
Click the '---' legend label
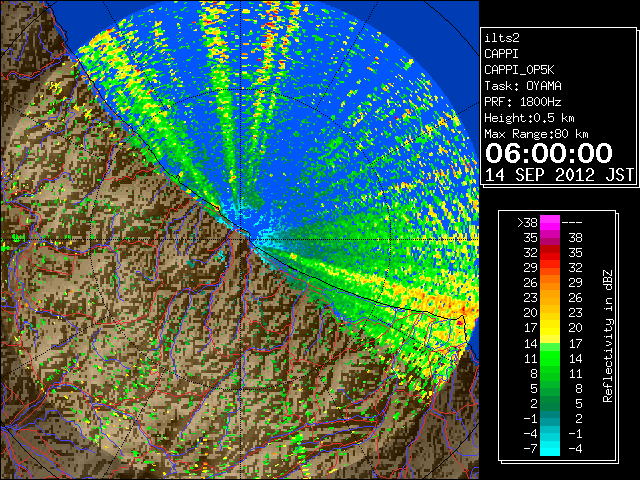[572, 223]
